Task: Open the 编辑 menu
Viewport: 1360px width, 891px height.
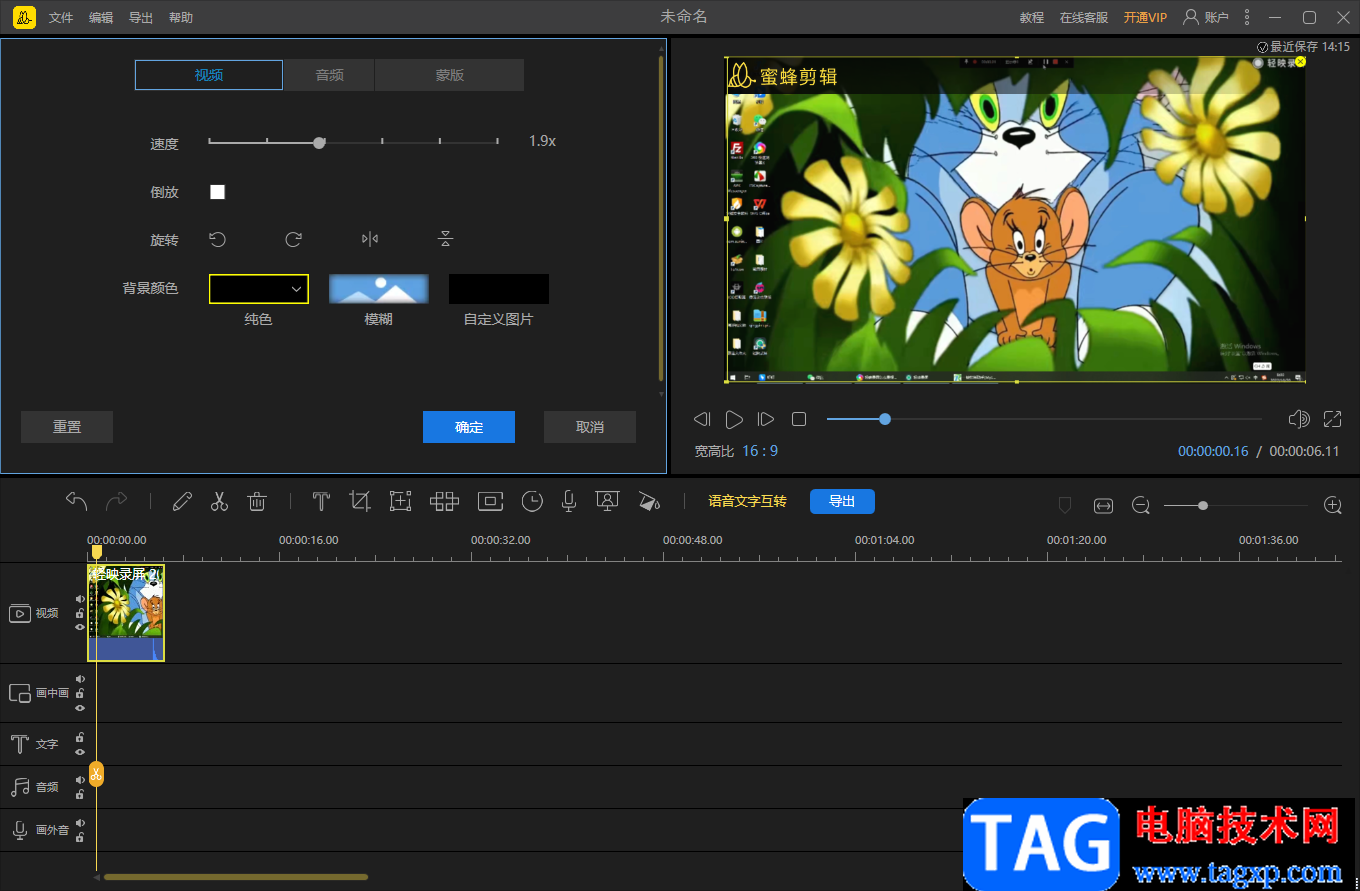Action: 101,18
